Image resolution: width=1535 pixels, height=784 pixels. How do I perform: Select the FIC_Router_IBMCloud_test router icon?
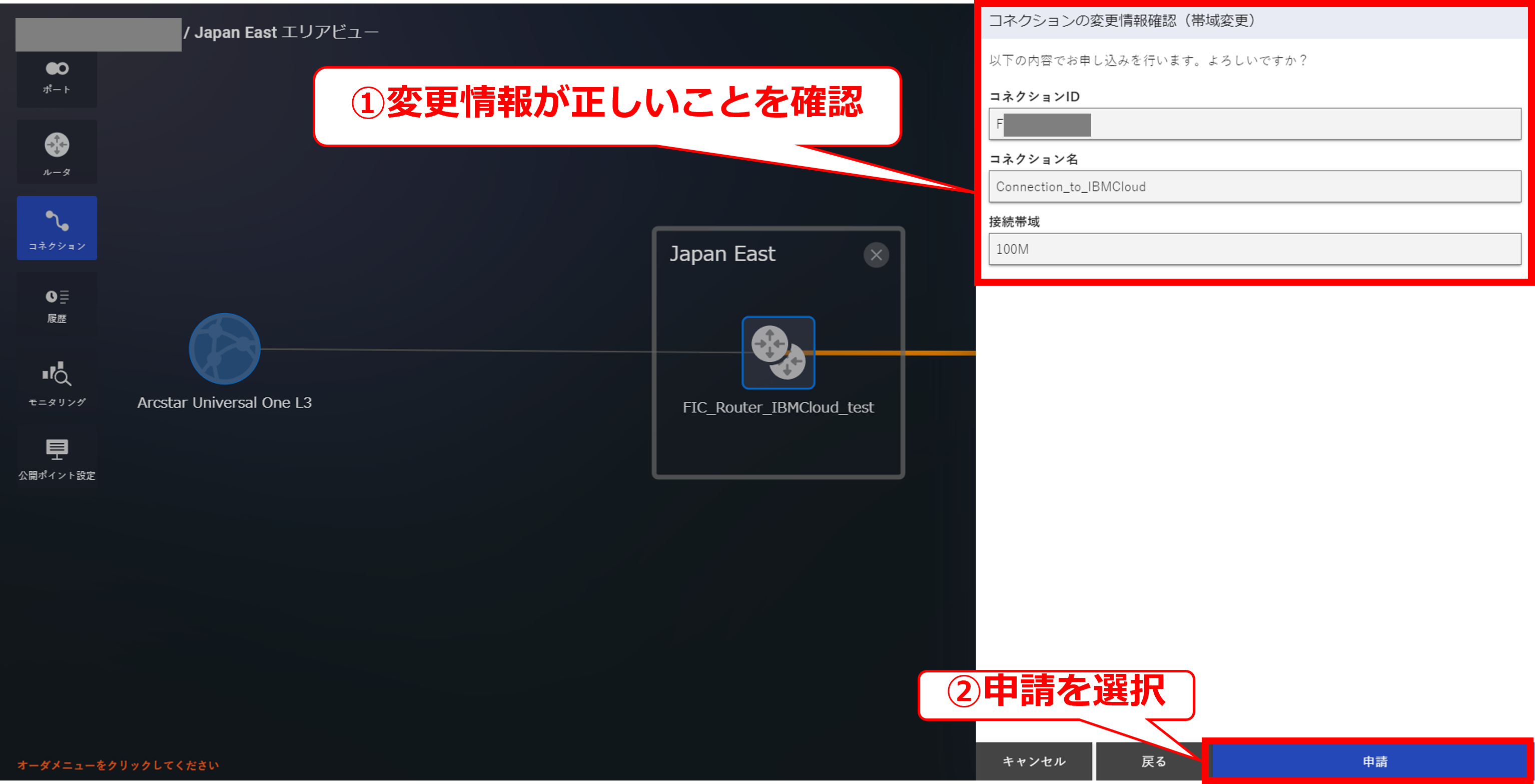[x=778, y=353]
